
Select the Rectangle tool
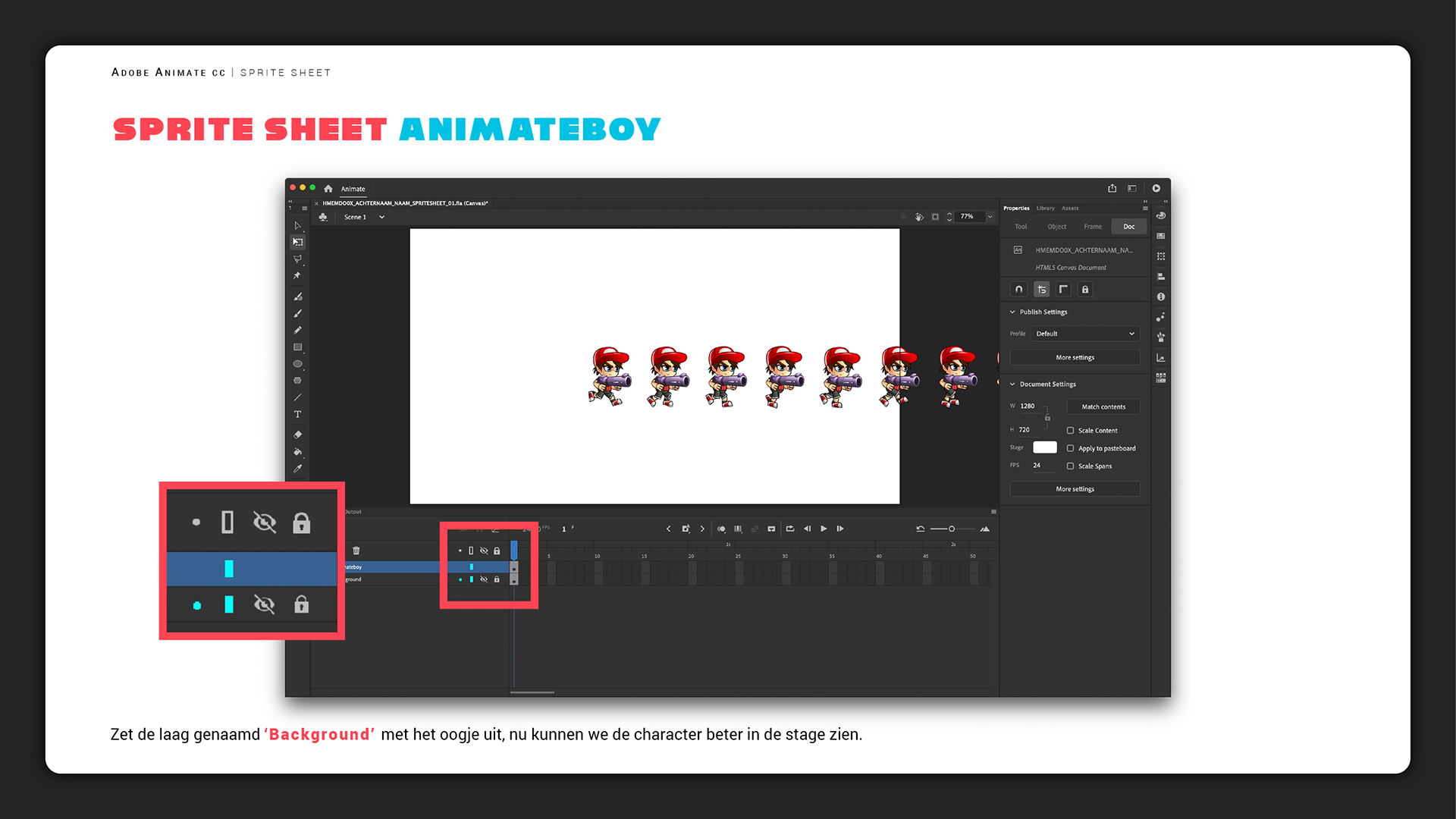pos(298,347)
